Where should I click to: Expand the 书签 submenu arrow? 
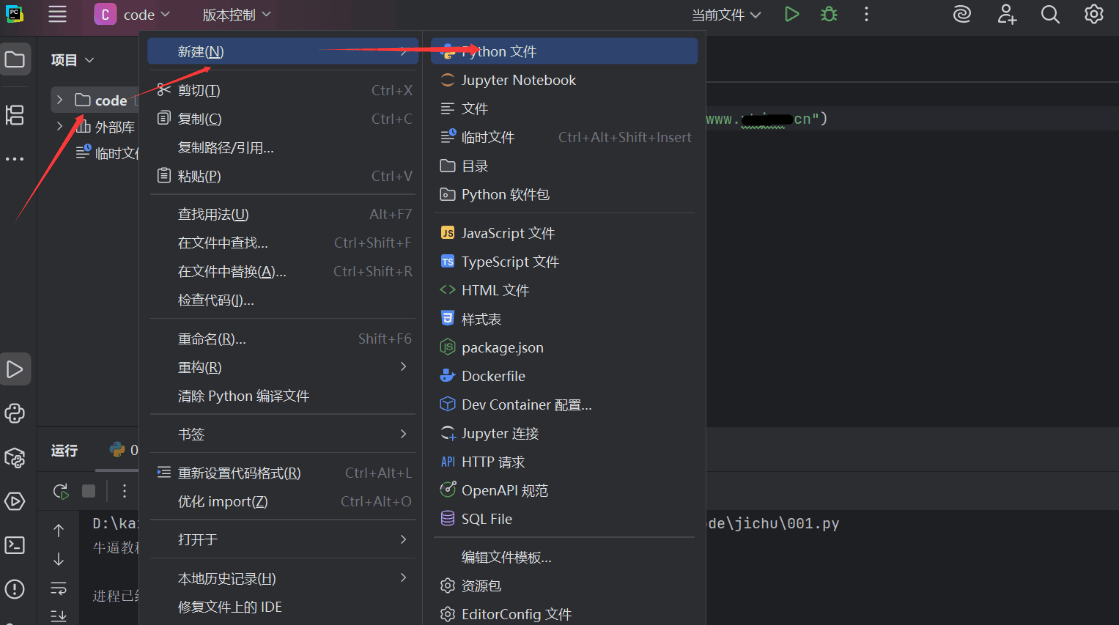point(404,434)
